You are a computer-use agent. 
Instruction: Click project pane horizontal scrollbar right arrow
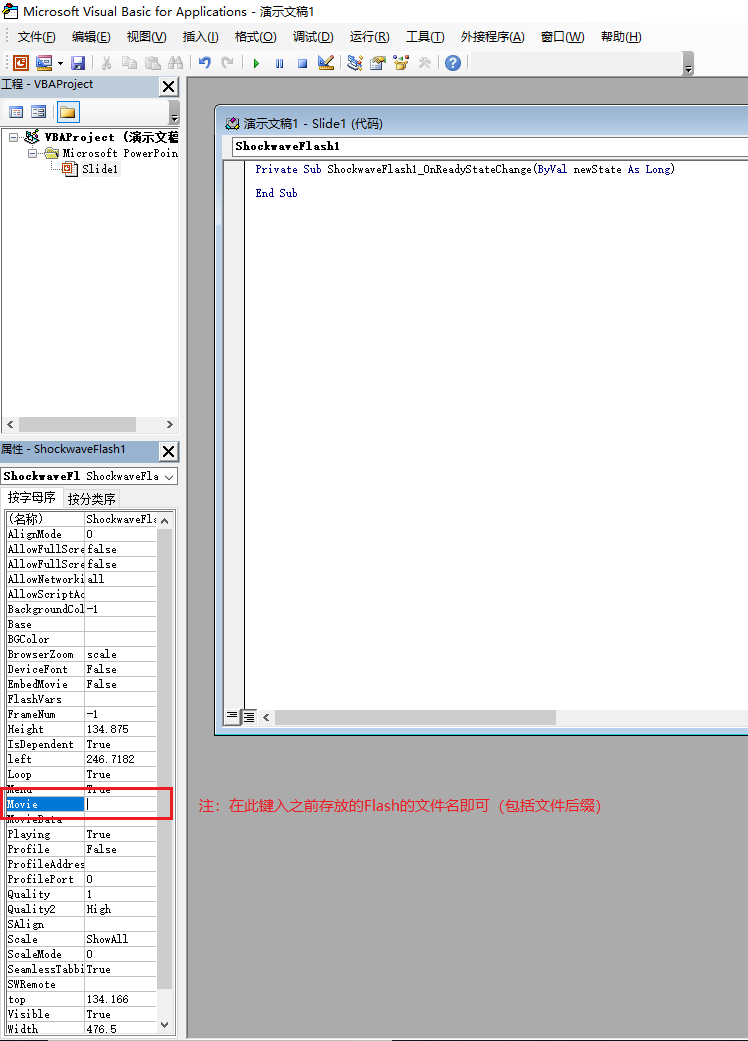tap(169, 424)
